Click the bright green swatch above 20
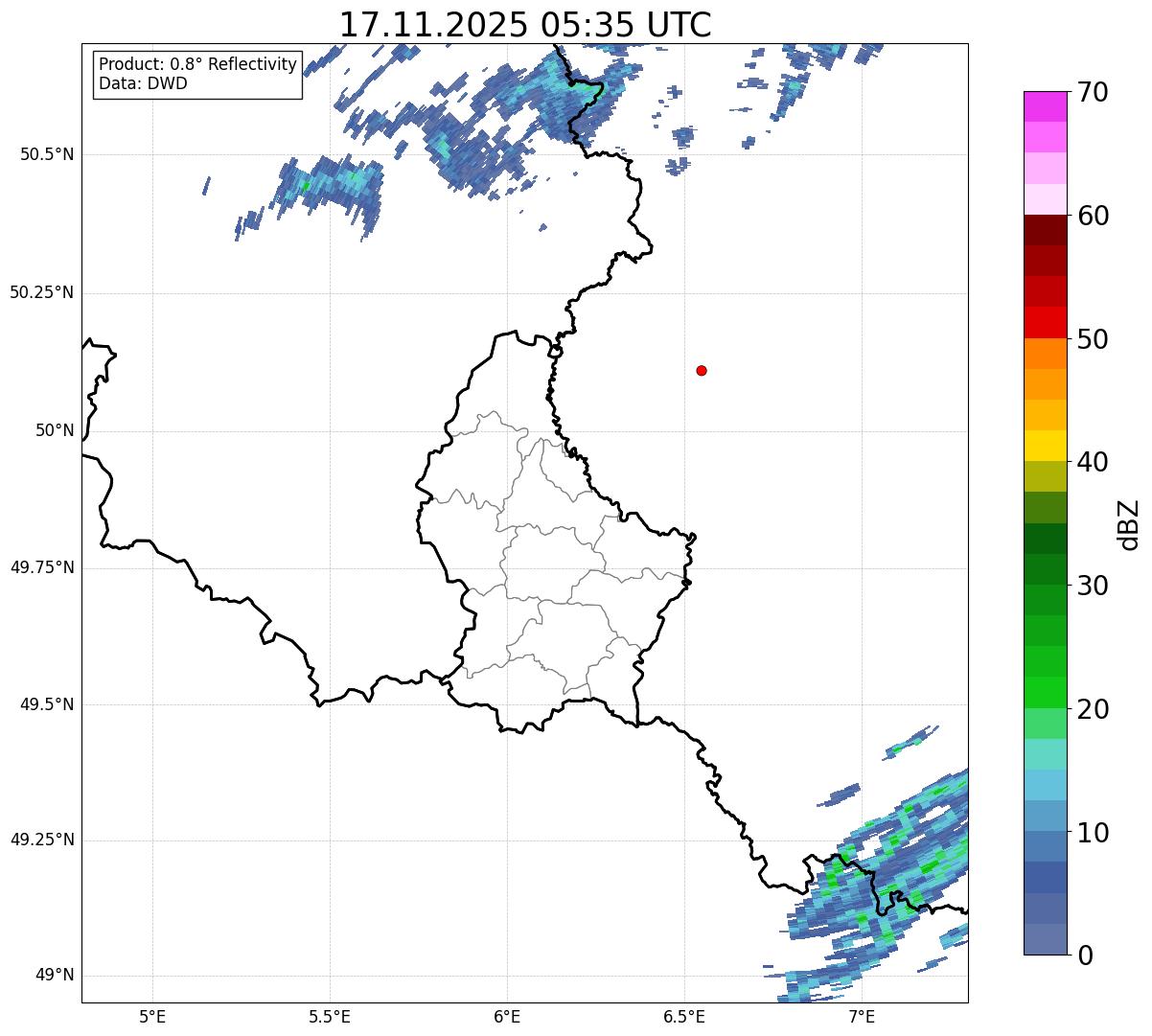The image size is (1152, 1036). (1046, 693)
